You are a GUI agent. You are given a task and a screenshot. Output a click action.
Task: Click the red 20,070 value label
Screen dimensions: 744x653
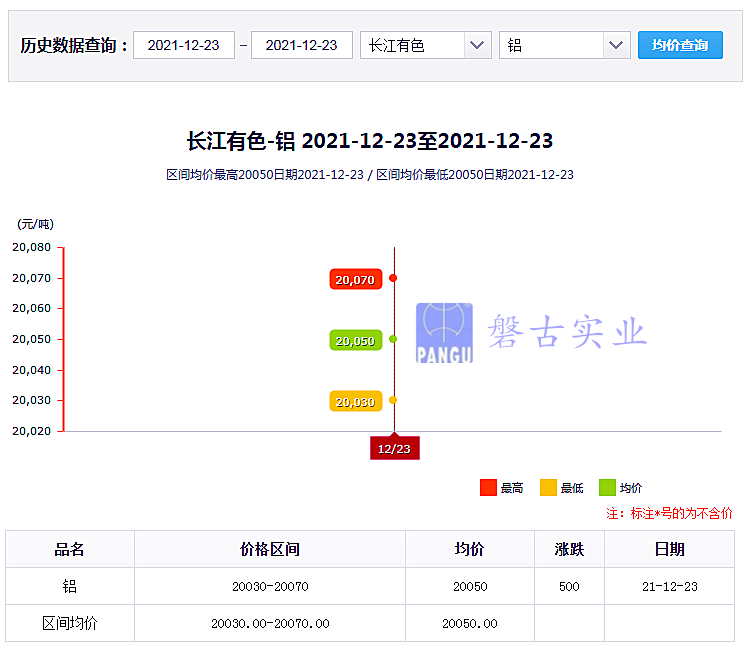(x=355, y=280)
